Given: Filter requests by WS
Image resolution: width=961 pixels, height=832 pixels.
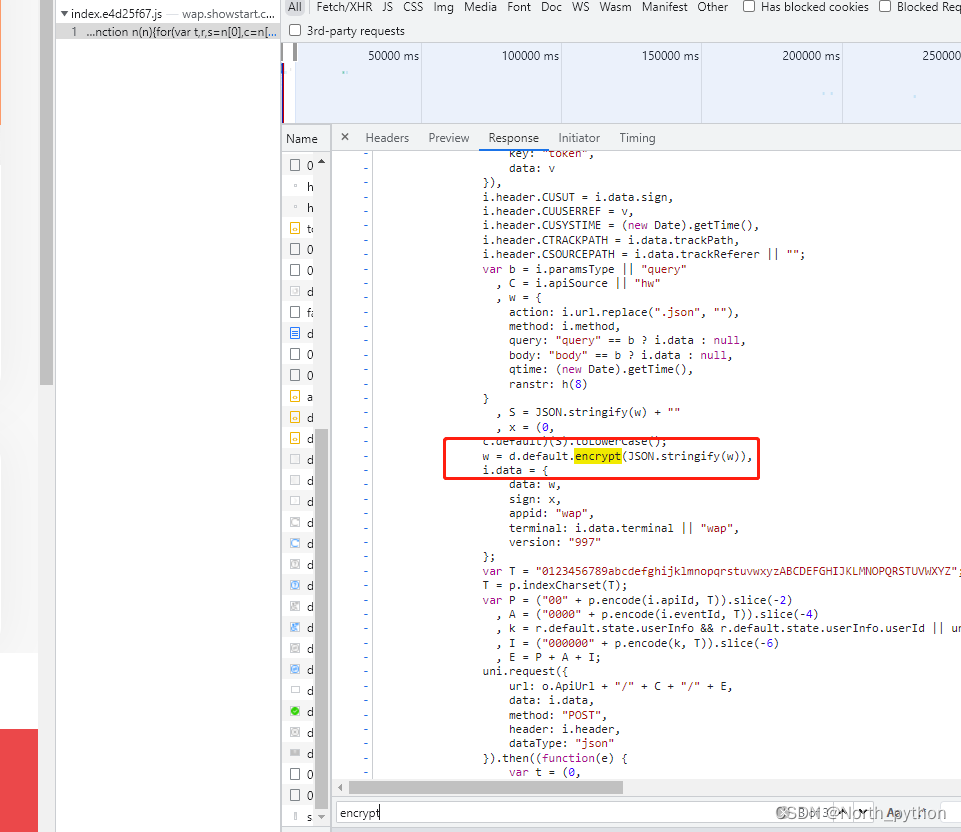Looking at the screenshot, I should (580, 7).
